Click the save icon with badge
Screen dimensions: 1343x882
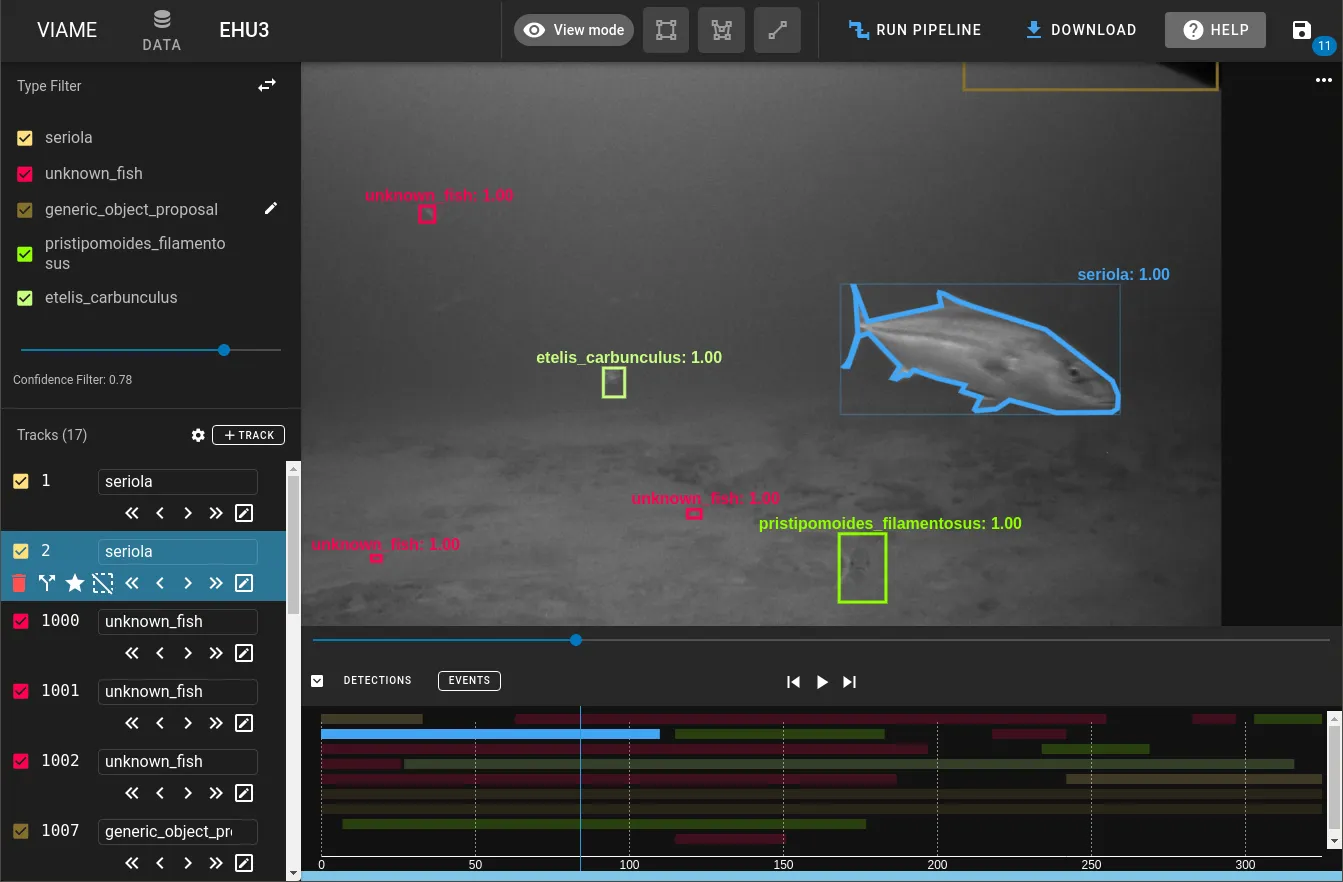(x=1302, y=30)
